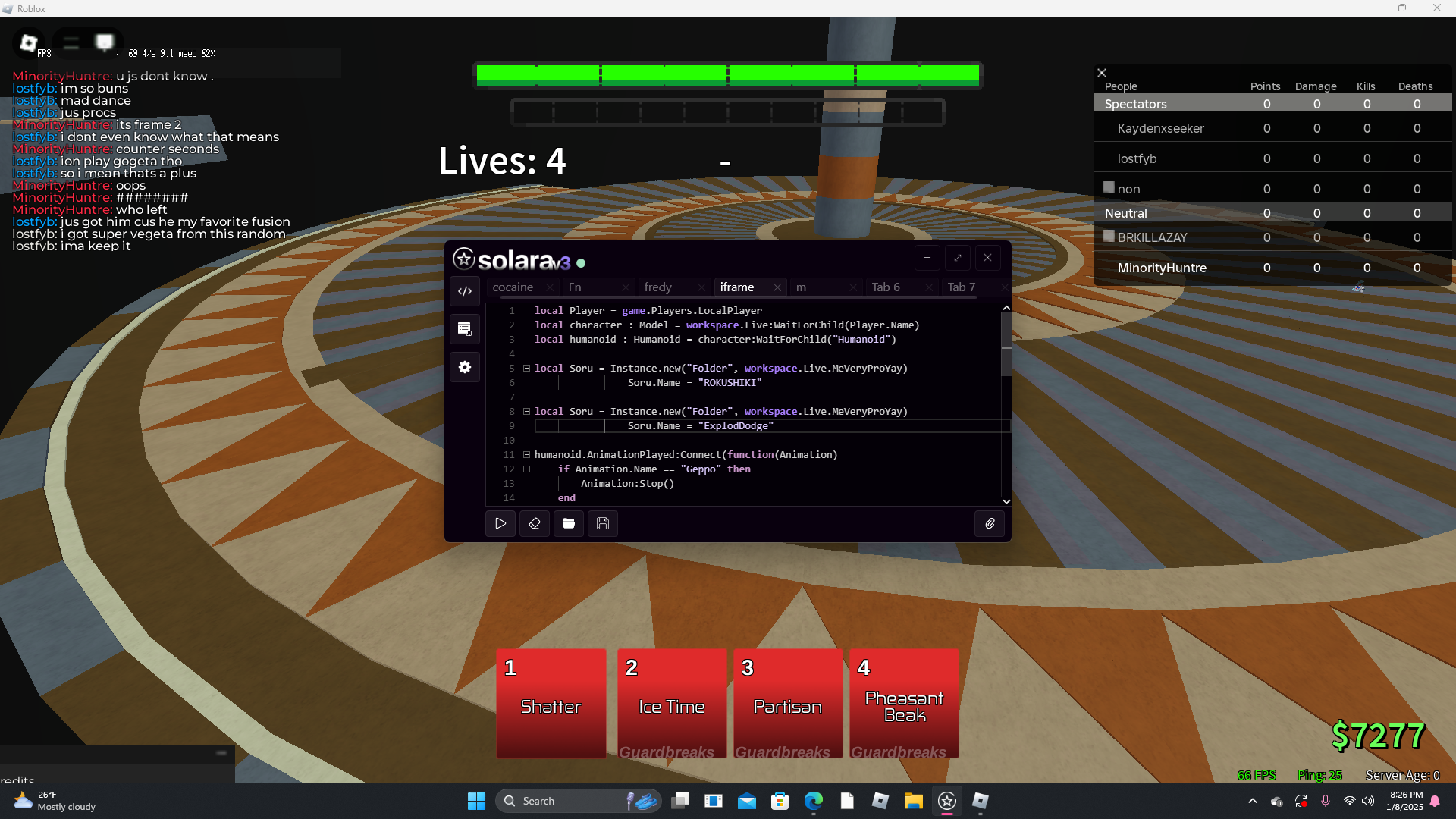Select the Shatter ability slot

point(551,704)
